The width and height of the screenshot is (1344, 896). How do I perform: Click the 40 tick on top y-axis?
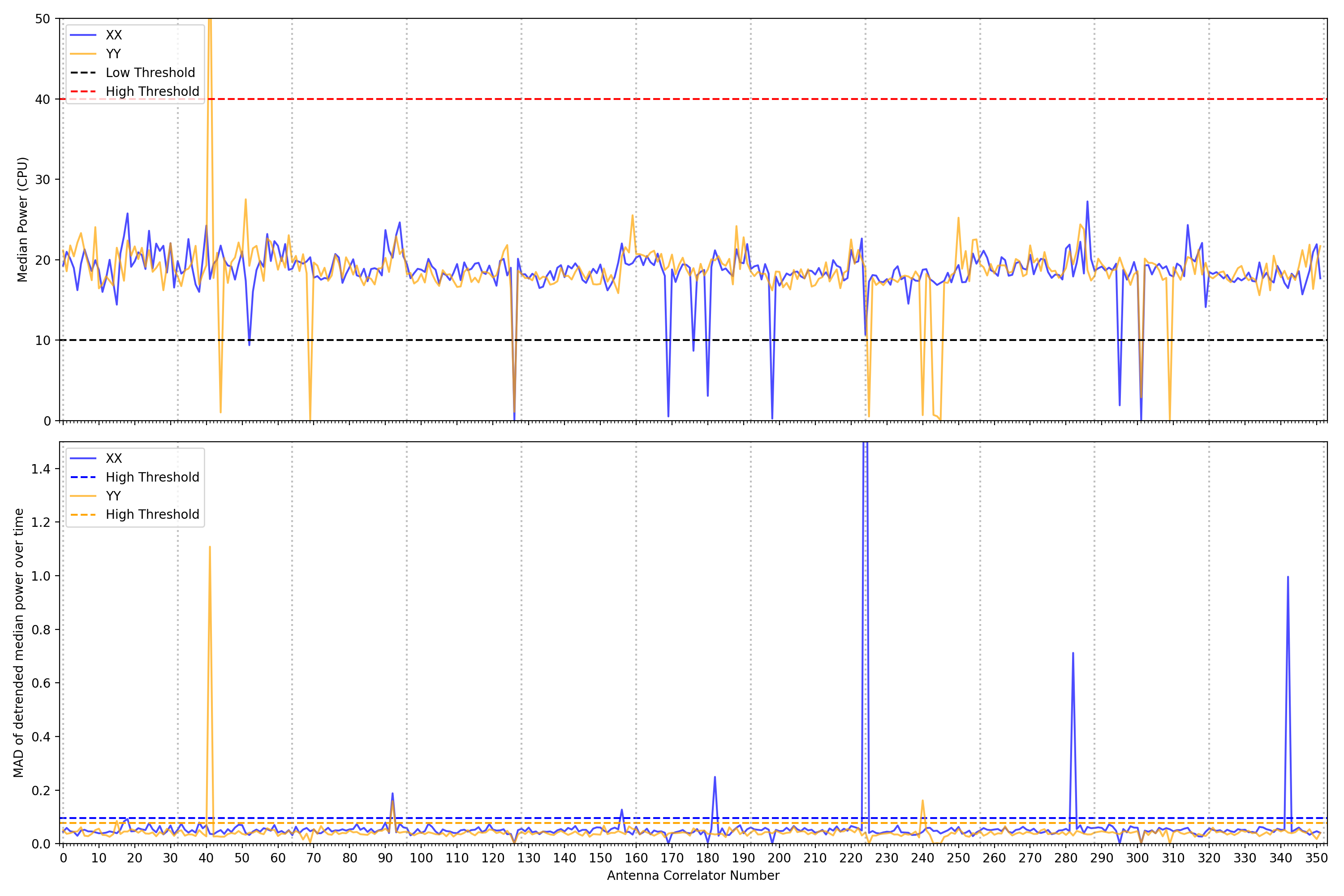coord(42,99)
